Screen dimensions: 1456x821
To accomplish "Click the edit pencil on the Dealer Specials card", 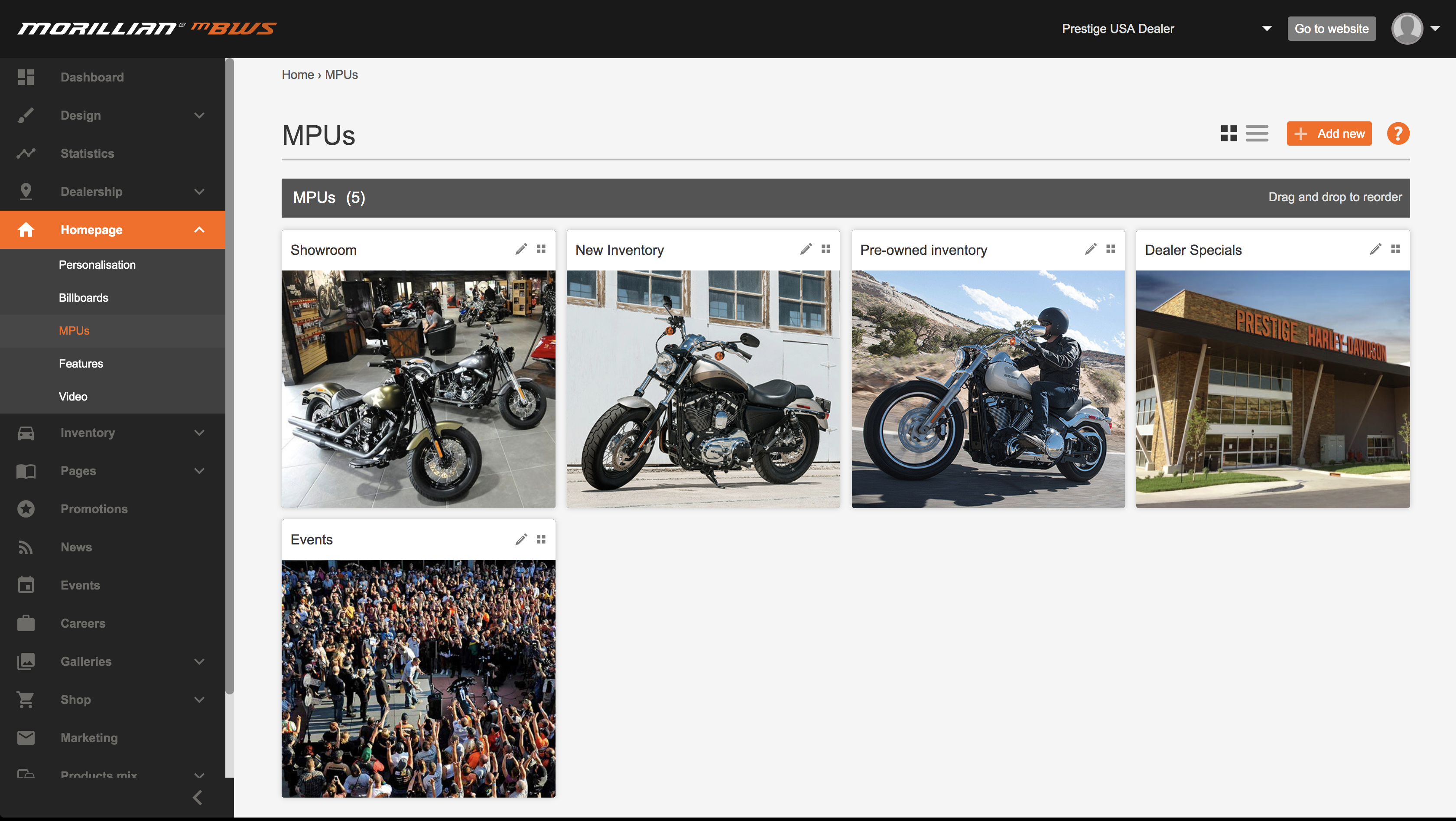I will 1375,249.
